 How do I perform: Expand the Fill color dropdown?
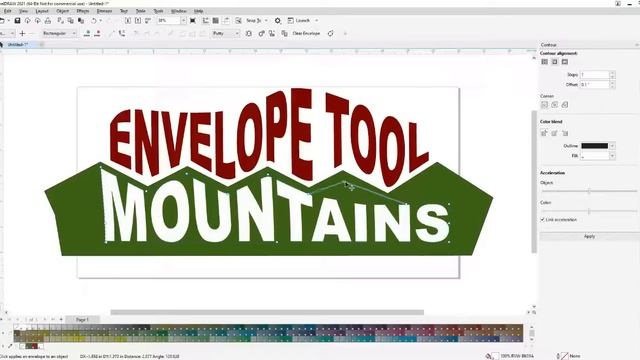612,156
